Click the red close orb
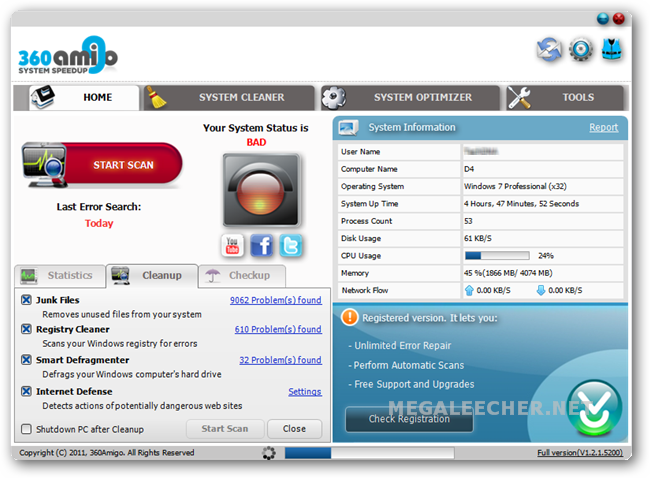The image size is (650, 478). coord(618,19)
